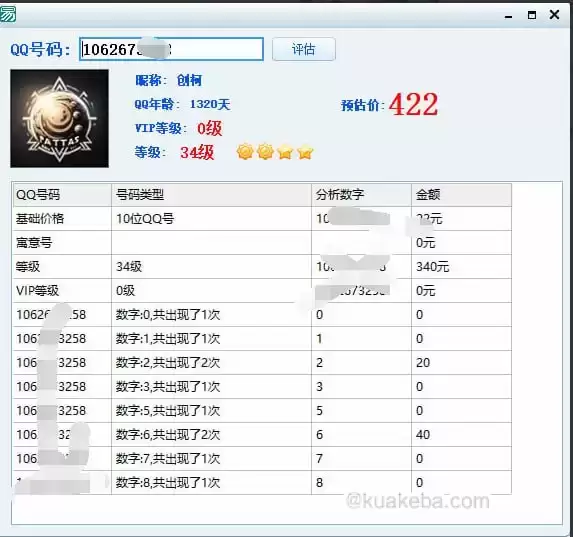
Task: Select the 基础价格 row cell
Action: click(62, 219)
